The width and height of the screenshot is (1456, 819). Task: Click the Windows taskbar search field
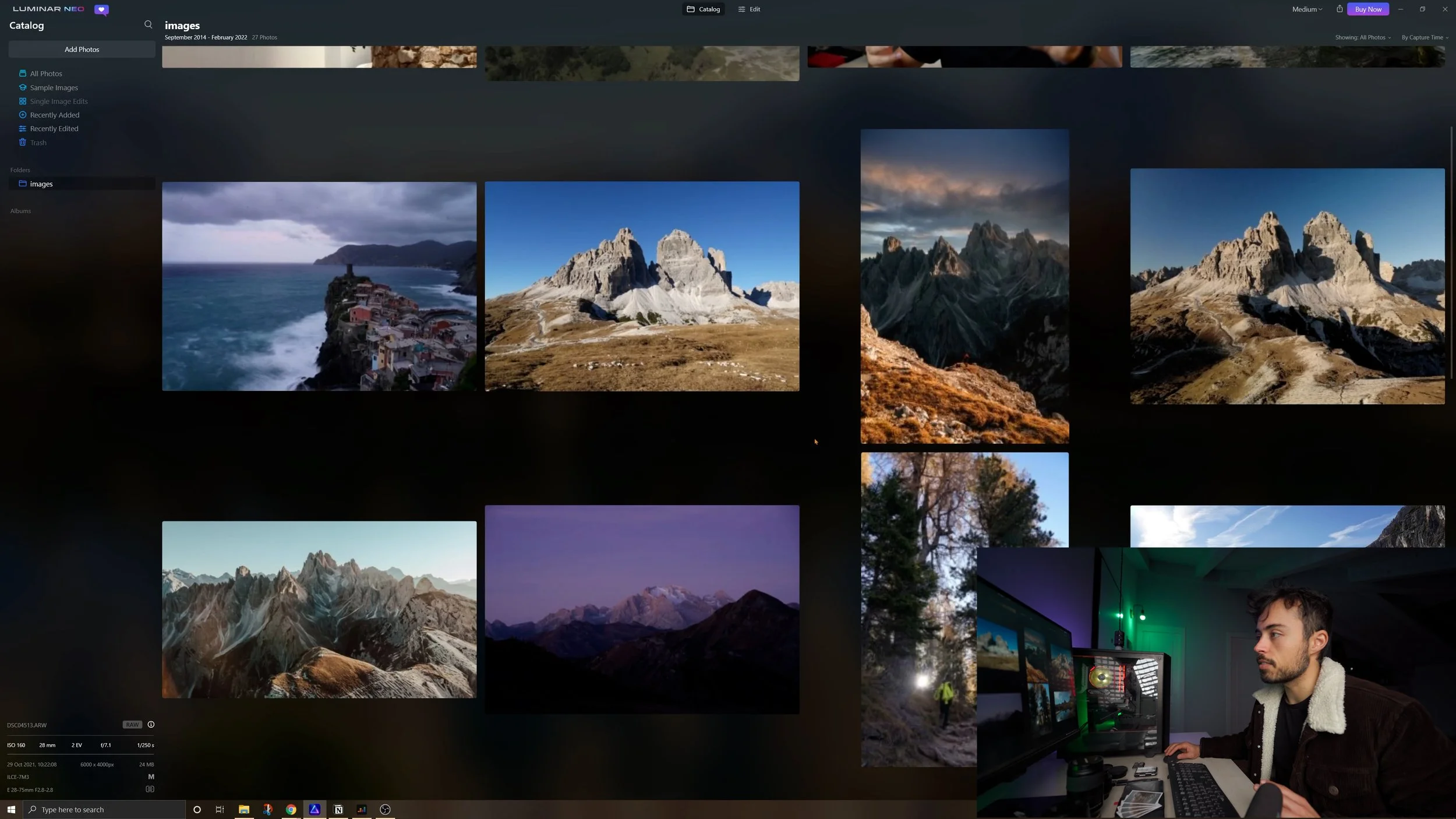pos(105,809)
